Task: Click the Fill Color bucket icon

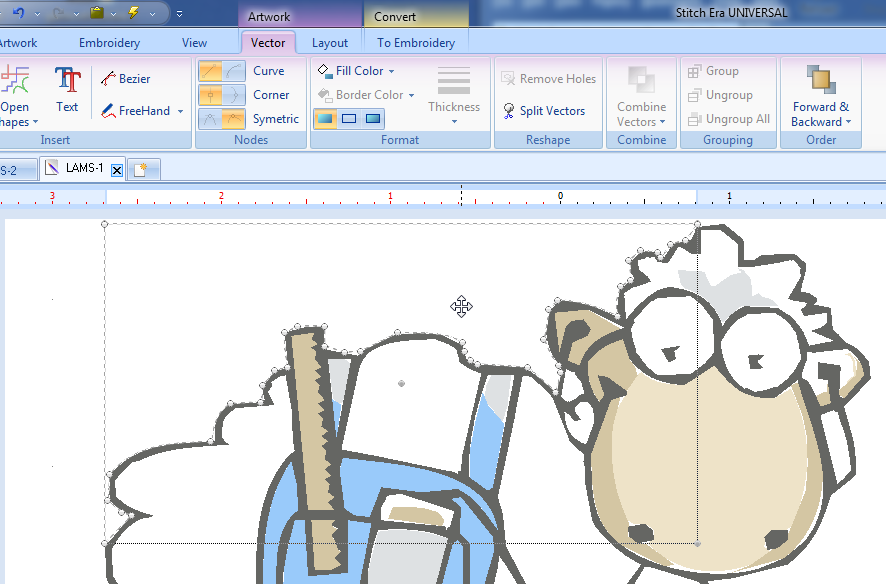Action: coord(325,71)
